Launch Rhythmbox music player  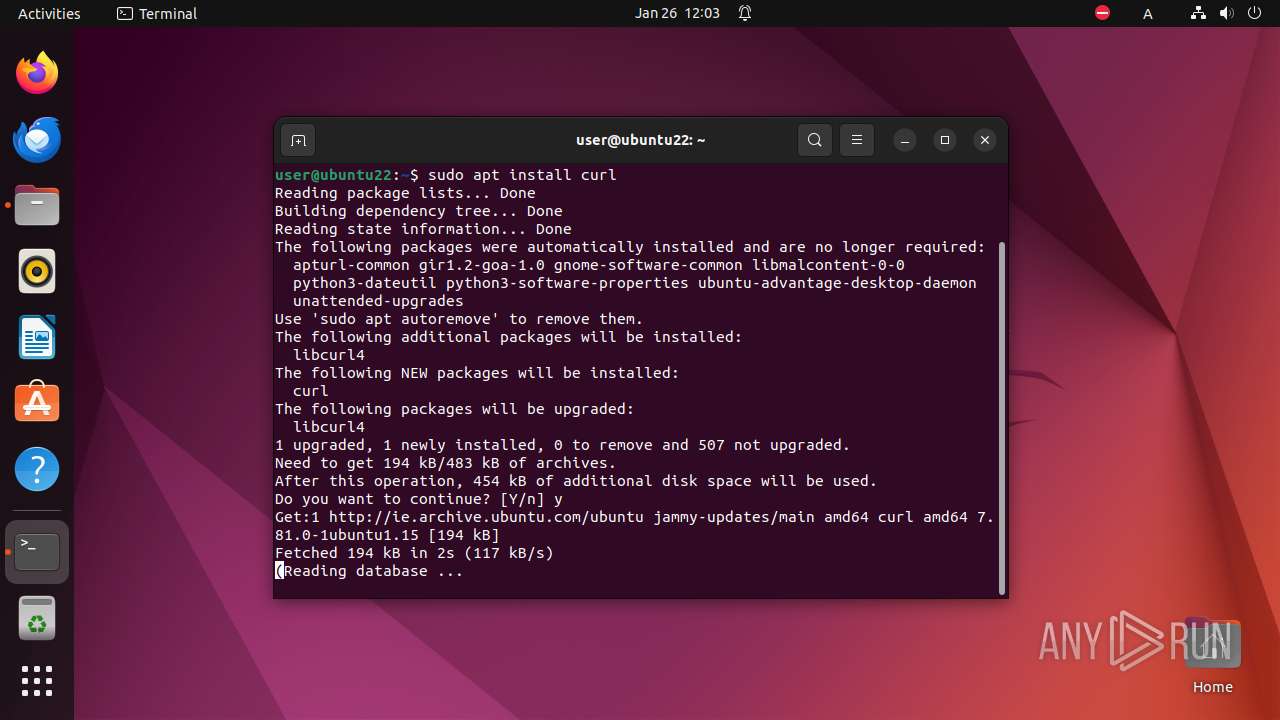37,271
